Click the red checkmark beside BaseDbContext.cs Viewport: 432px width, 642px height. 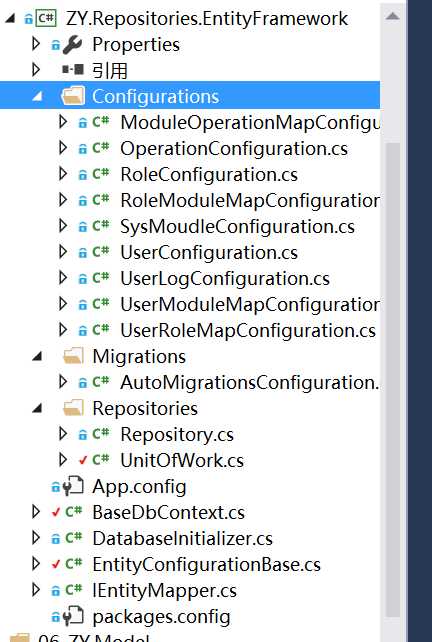coord(56,512)
